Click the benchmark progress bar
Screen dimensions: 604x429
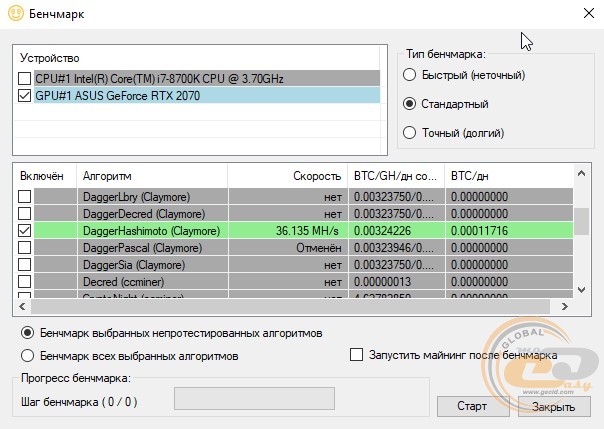coord(254,399)
